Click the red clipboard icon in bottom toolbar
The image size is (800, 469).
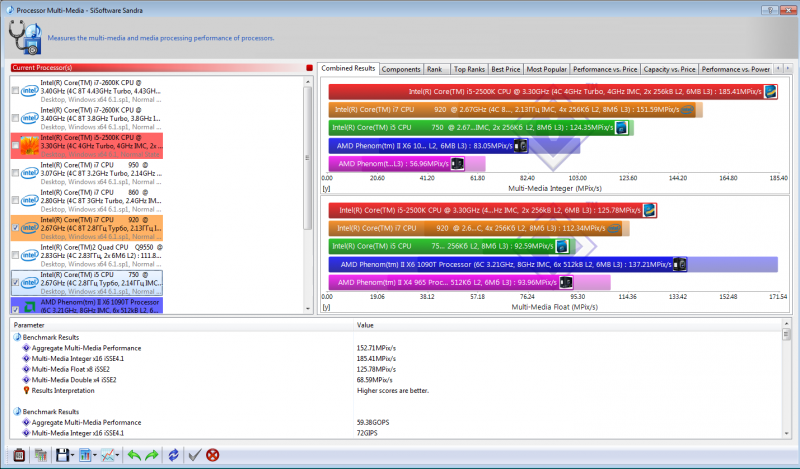[19, 455]
